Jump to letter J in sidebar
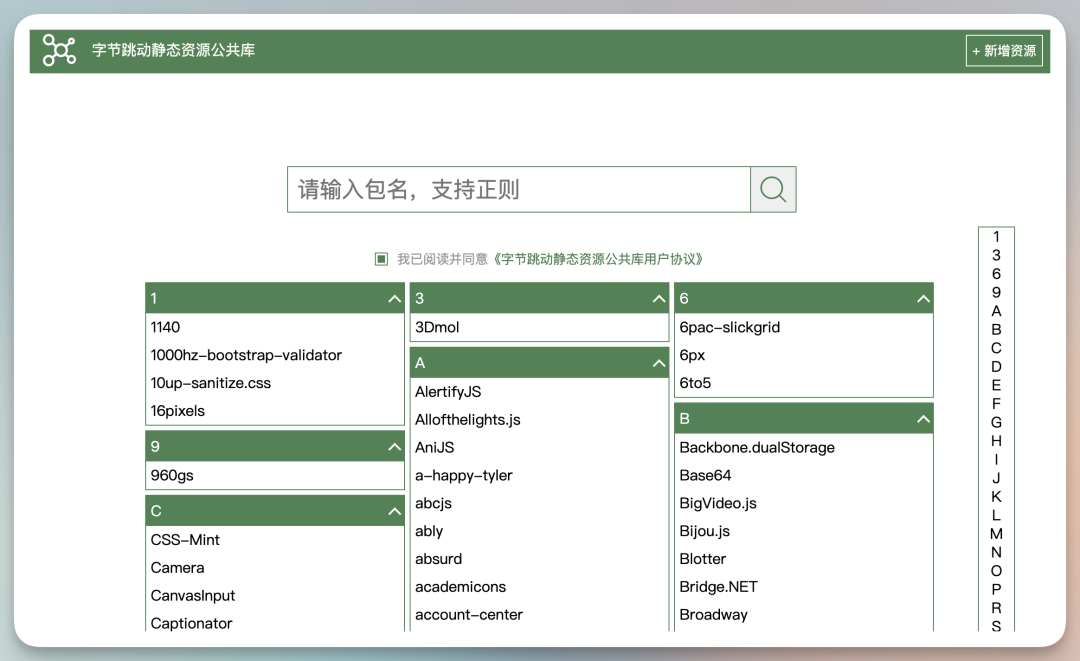Image resolution: width=1080 pixels, height=661 pixels. tap(996, 479)
